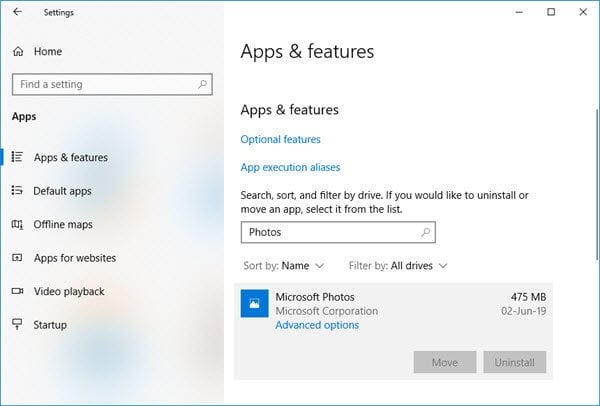Screen dimensions: 600x406
Task: Click the Apps & features list icon
Action: click(x=17, y=157)
